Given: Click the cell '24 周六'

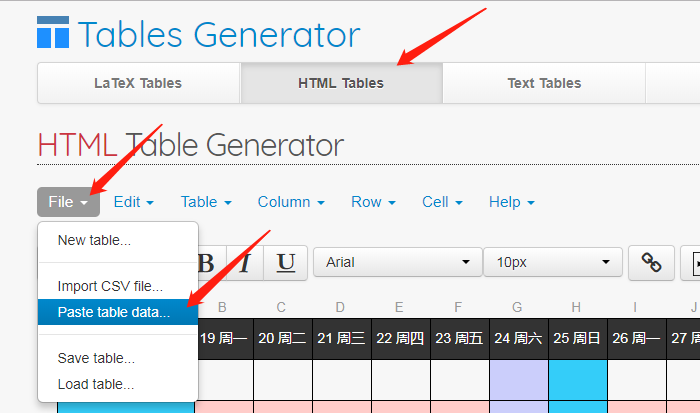Looking at the screenshot, I should [518, 339].
